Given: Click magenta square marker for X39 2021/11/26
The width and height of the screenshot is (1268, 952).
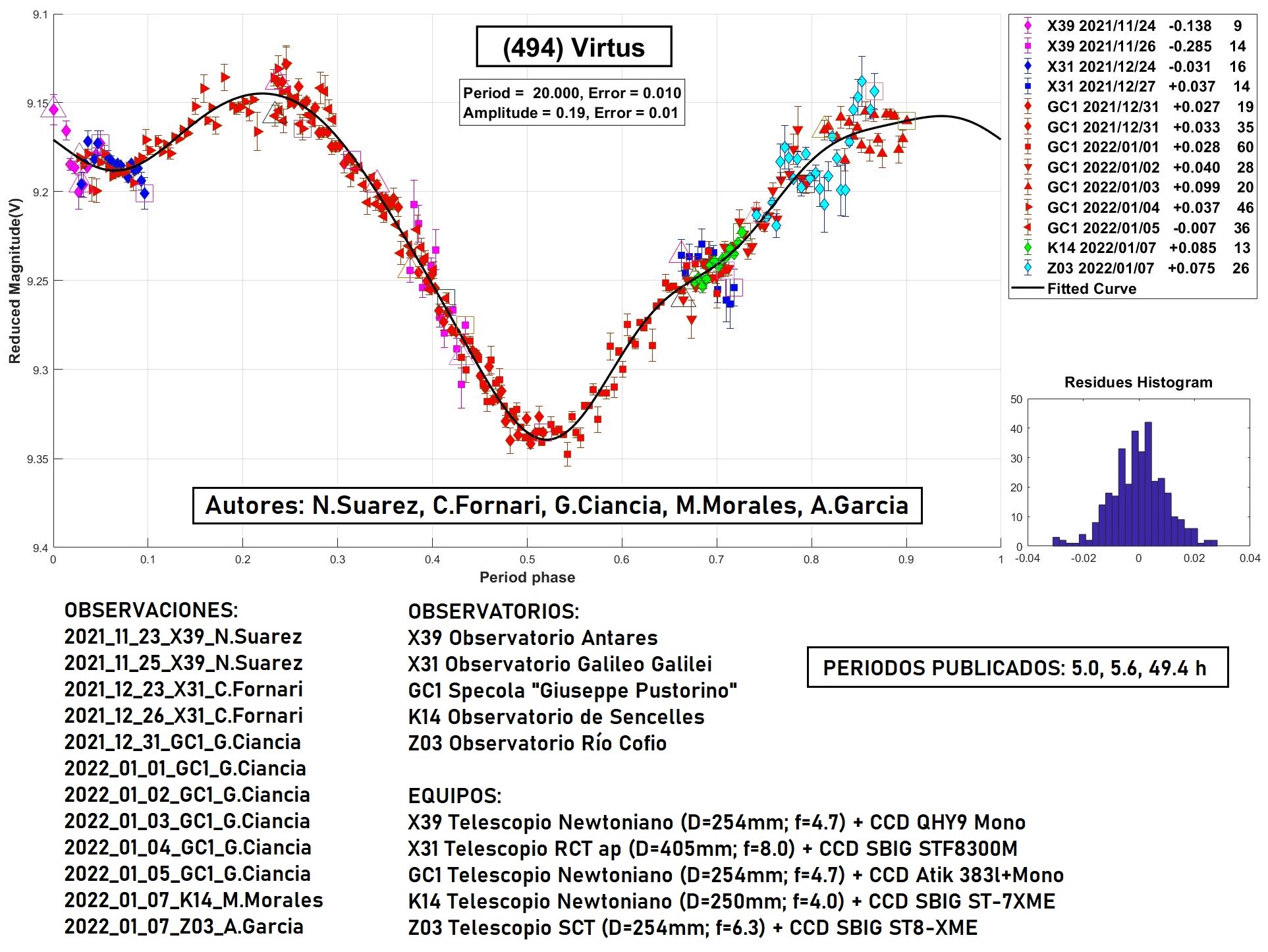Looking at the screenshot, I should point(1028,46).
